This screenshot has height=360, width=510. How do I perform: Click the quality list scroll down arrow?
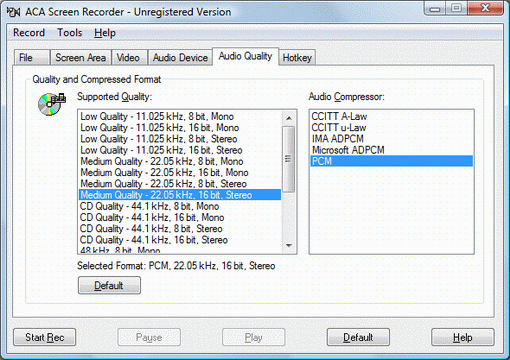289,246
